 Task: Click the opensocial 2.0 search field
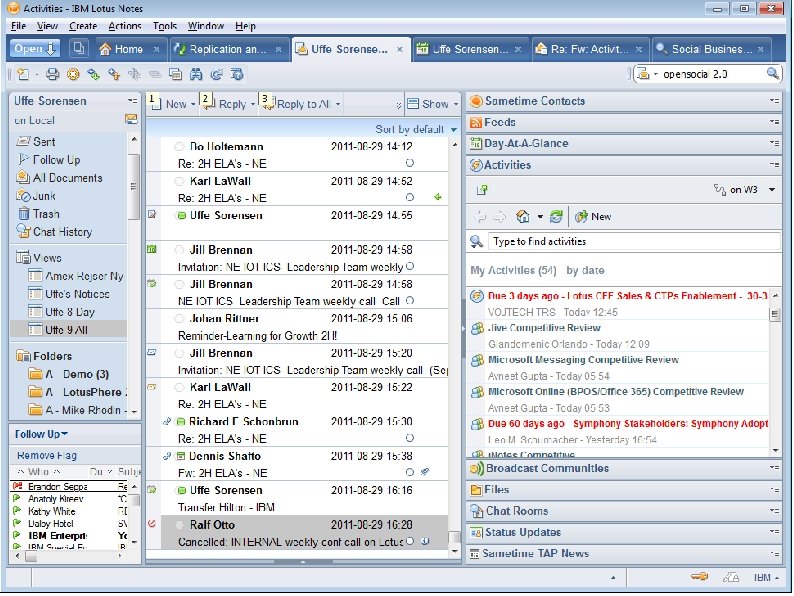tap(711, 74)
